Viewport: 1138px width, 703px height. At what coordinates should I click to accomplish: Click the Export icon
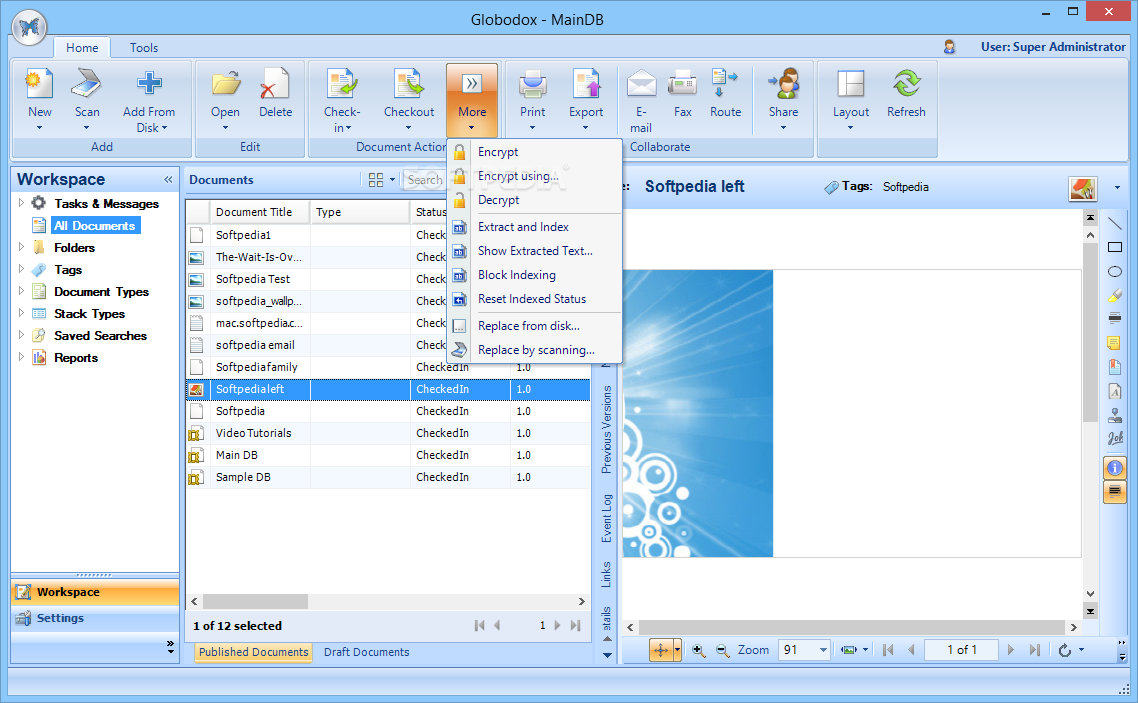(586, 83)
